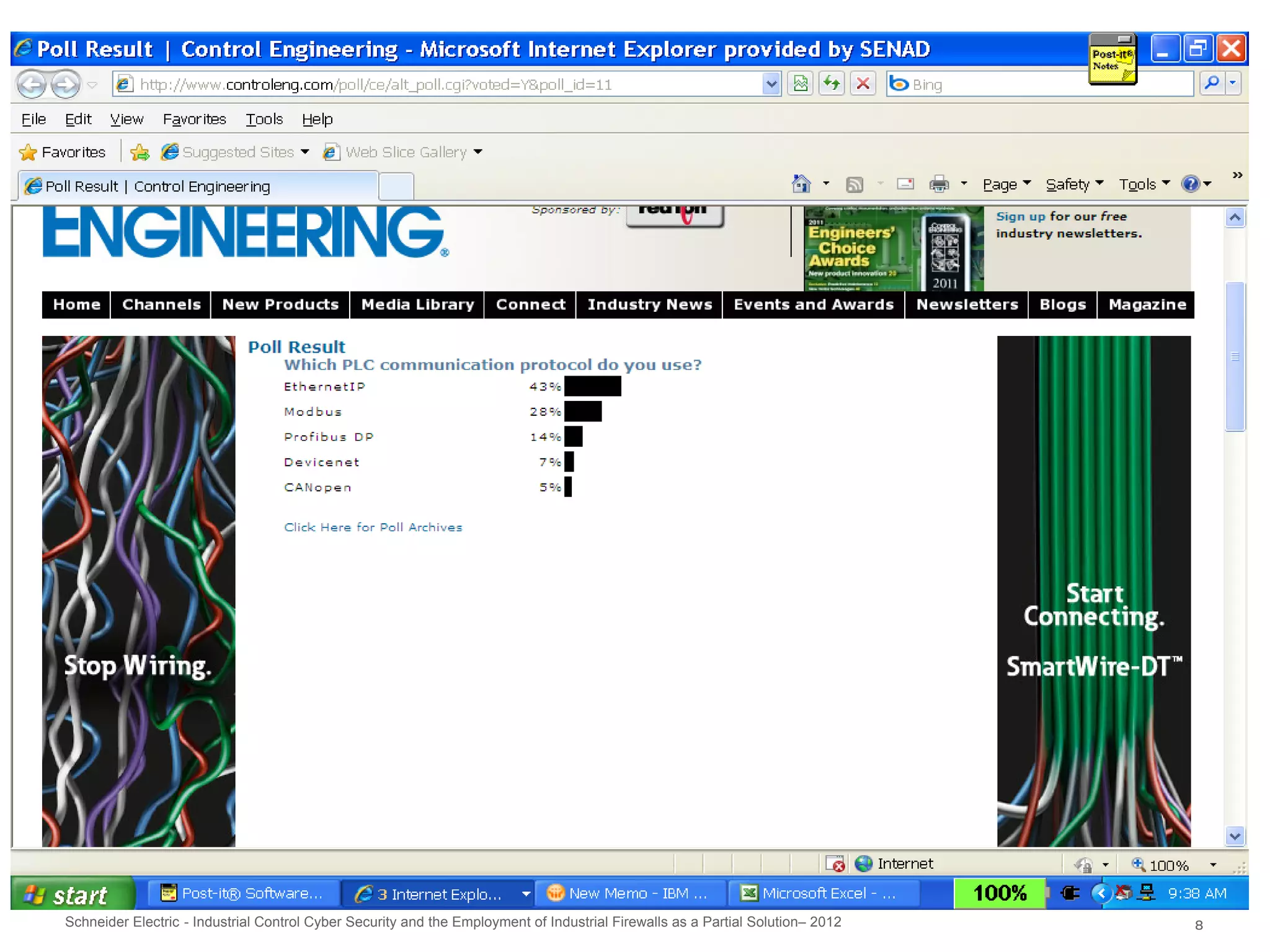This screenshot has width=1270, height=952.
Task: Click the Connect navigation link
Action: [x=530, y=304]
